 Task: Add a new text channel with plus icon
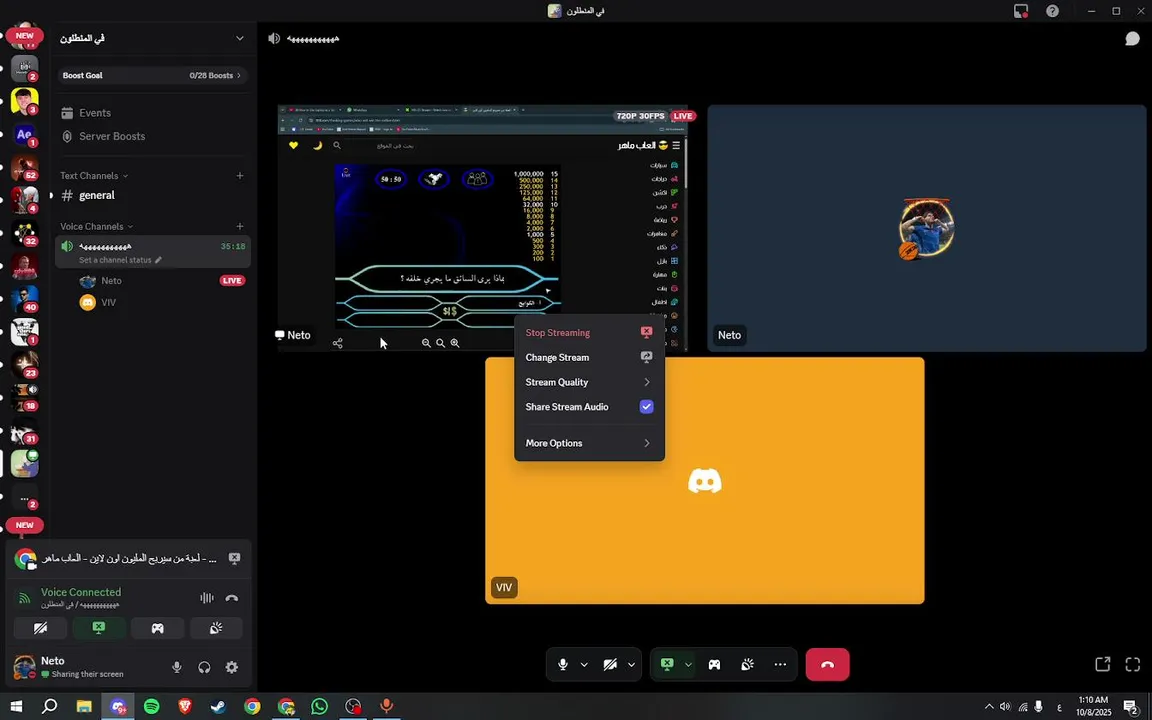[240, 176]
